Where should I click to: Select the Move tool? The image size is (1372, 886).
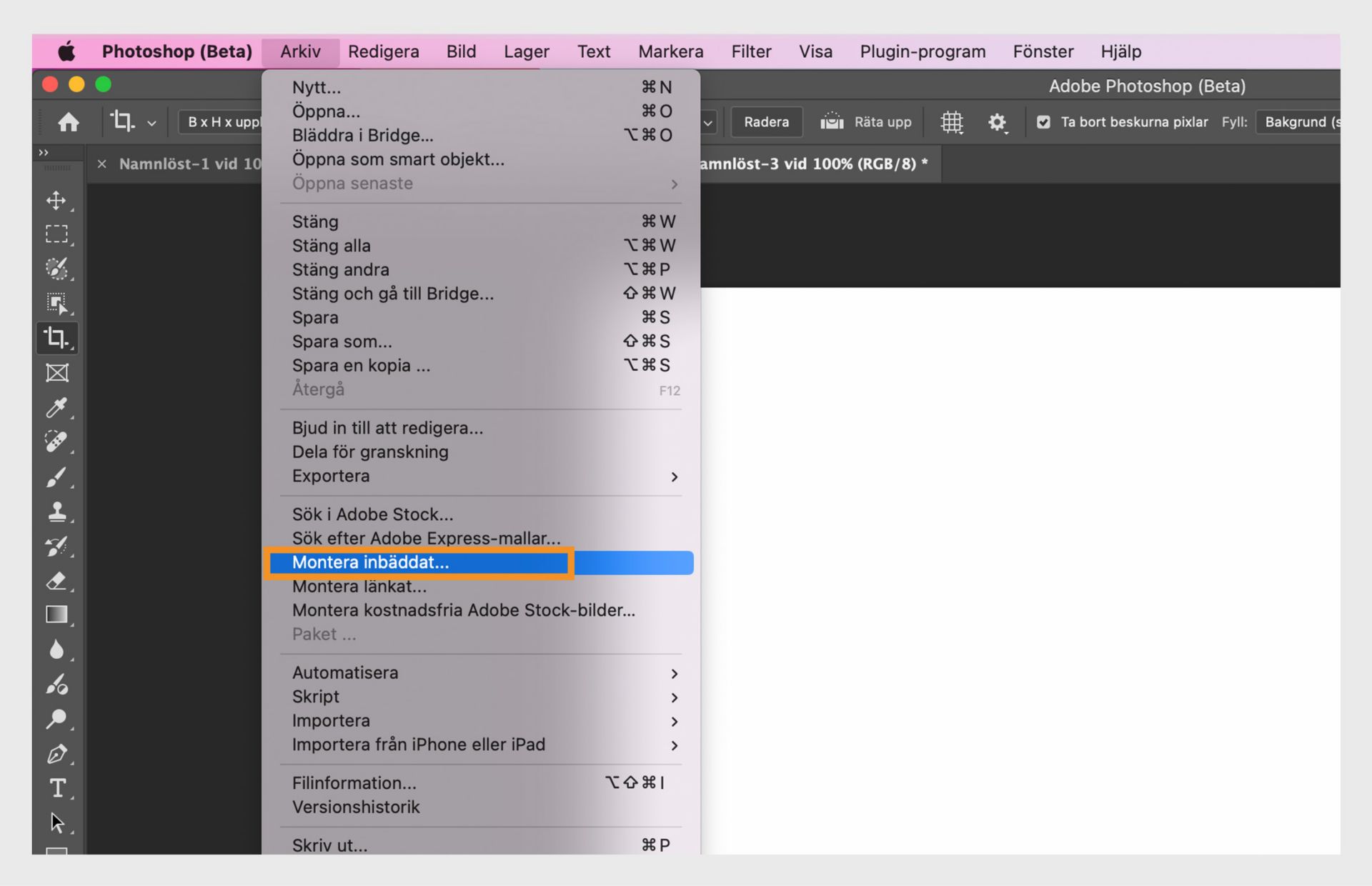(57, 201)
